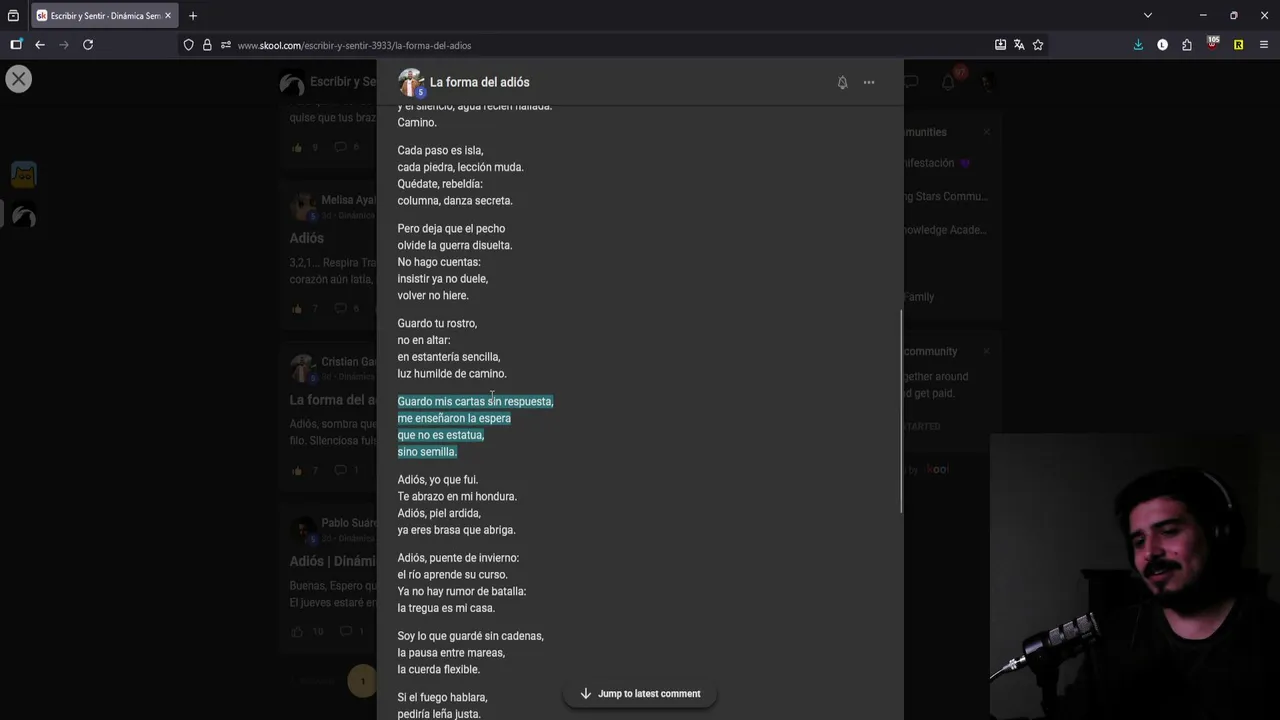Go back to the previous page
Image resolution: width=1280 pixels, height=720 pixels.
click(x=40, y=45)
